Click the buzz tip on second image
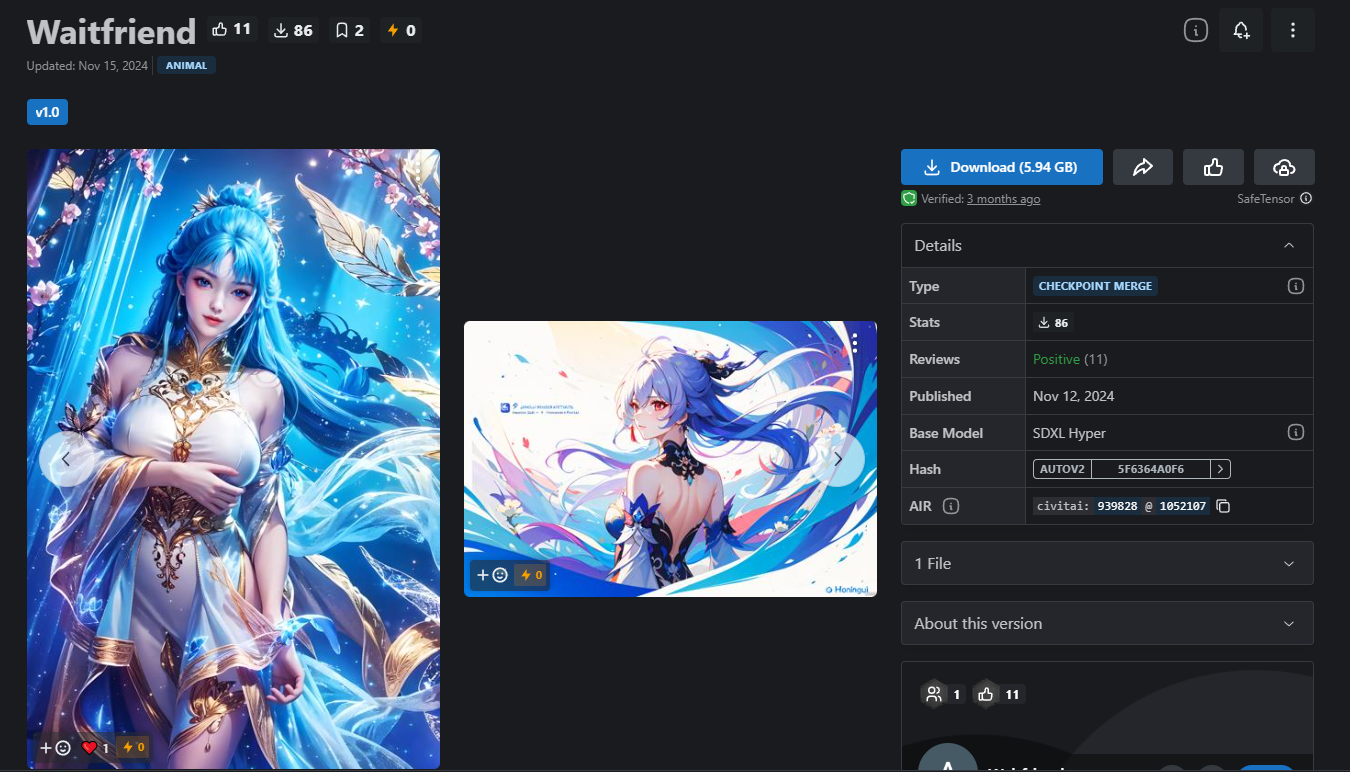The image size is (1350, 772). point(530,575)
